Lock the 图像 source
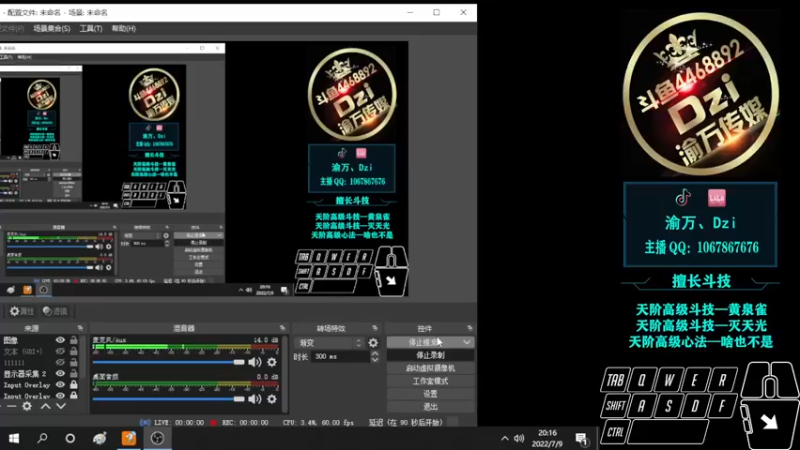Viewport: 800px width, 450px height. [x=73, y=340]
